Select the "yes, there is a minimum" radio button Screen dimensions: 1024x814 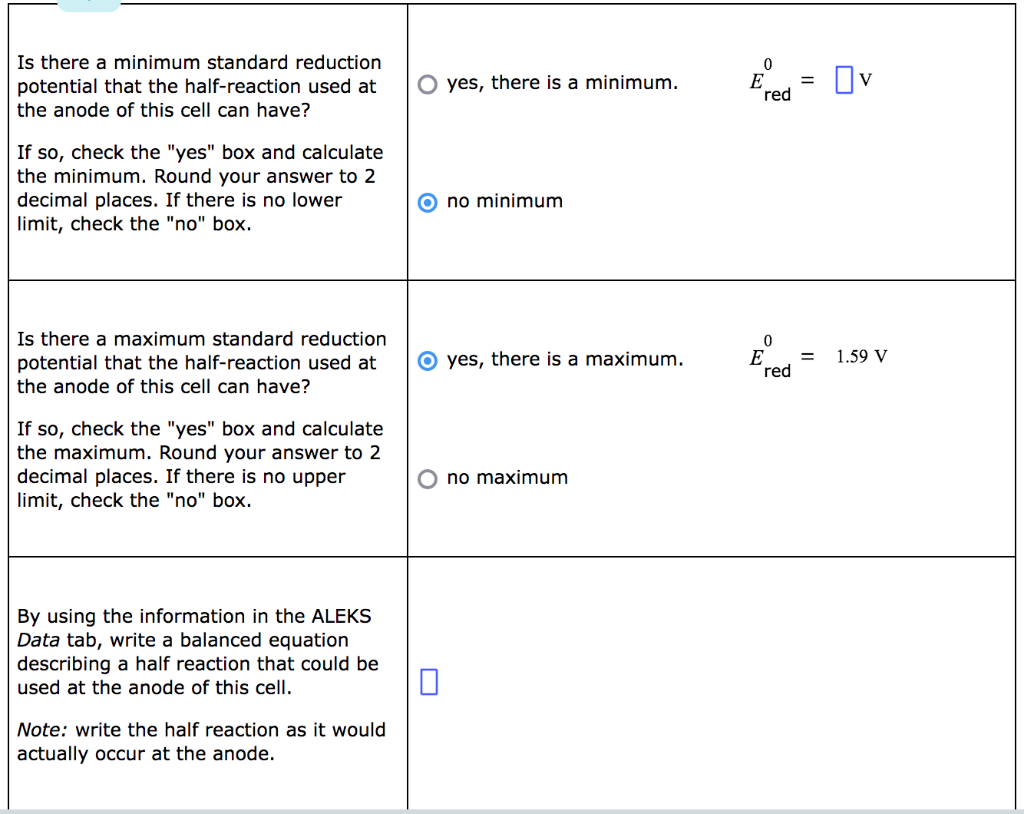[x=427, y=84]
